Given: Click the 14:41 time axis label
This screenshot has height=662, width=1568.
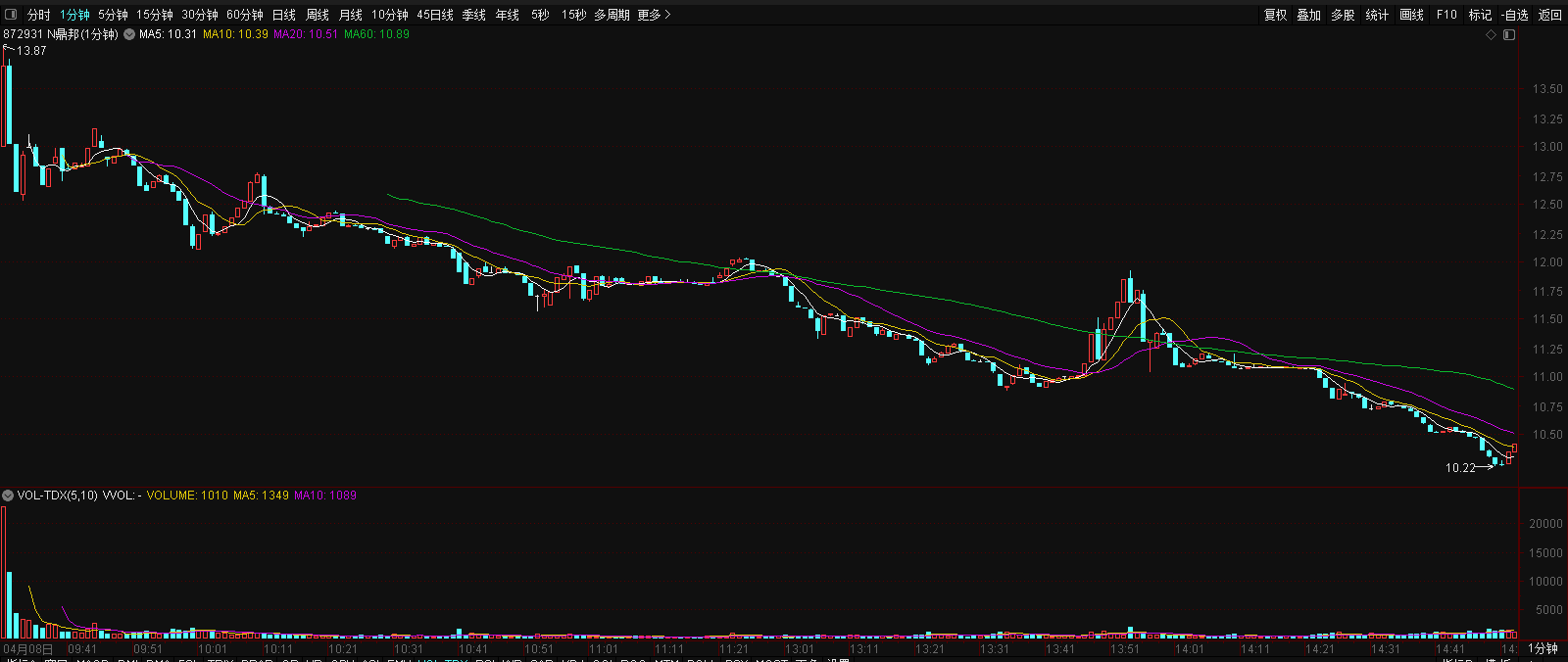Looking at the screenshot, I should [1450, 649].
